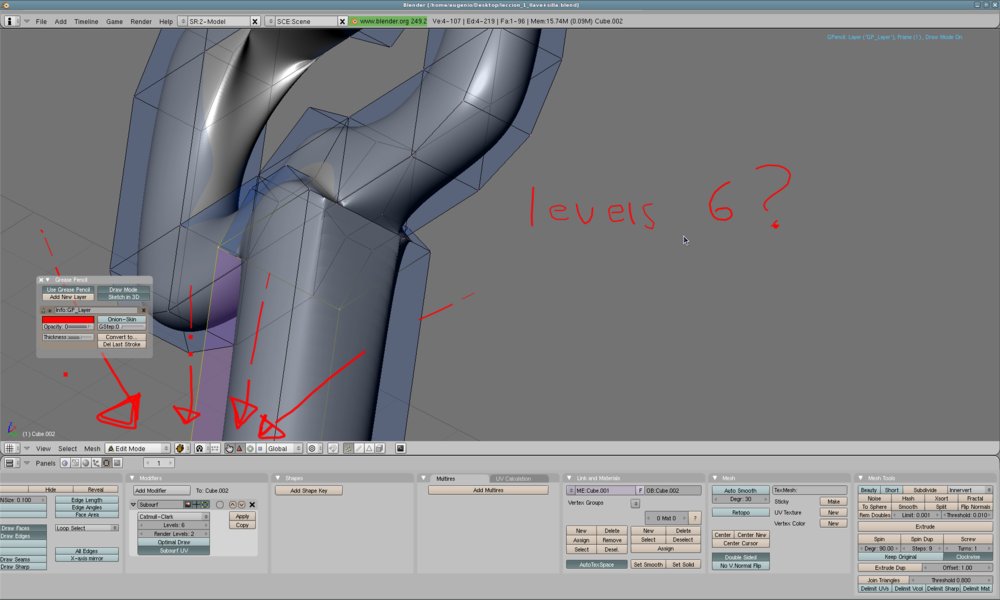Adjust the grease pencil Opacity slider
Screen dimensions: 1000x600
68,326
